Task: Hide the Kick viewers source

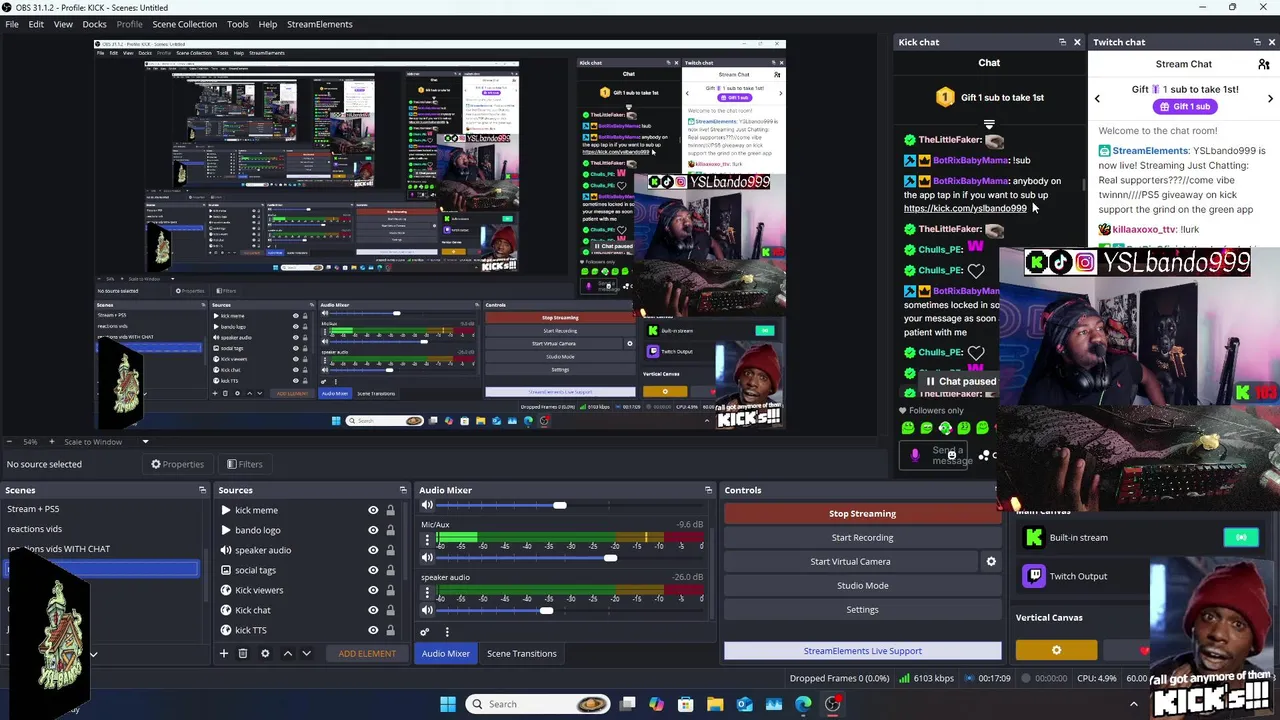Action: click(x=373, y=590)
